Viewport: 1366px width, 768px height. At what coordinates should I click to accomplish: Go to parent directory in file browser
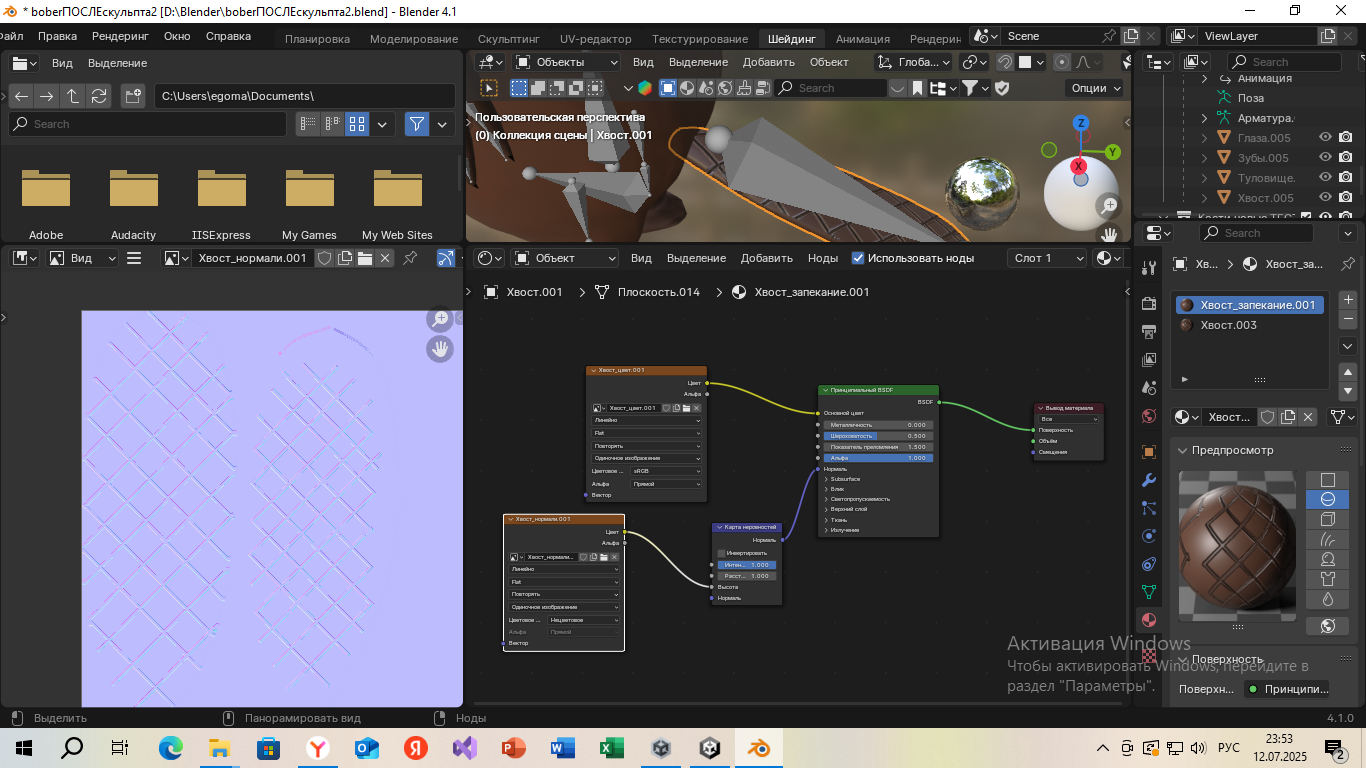[x=73, y=96]
